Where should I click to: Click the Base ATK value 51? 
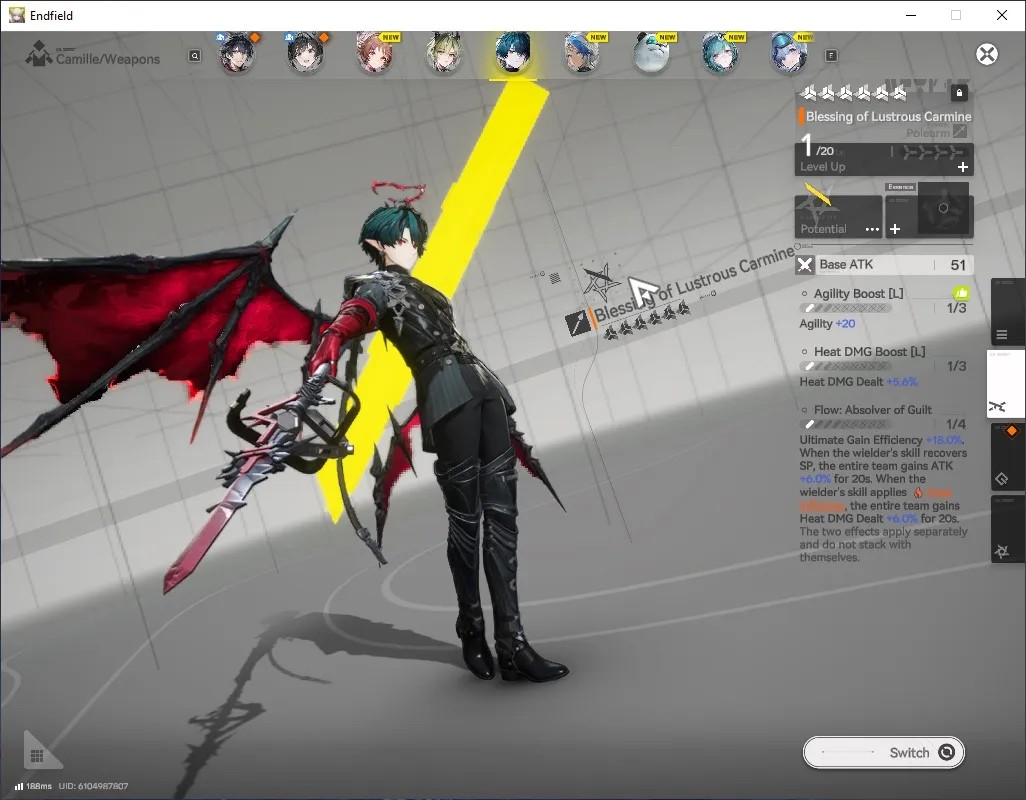958,265
